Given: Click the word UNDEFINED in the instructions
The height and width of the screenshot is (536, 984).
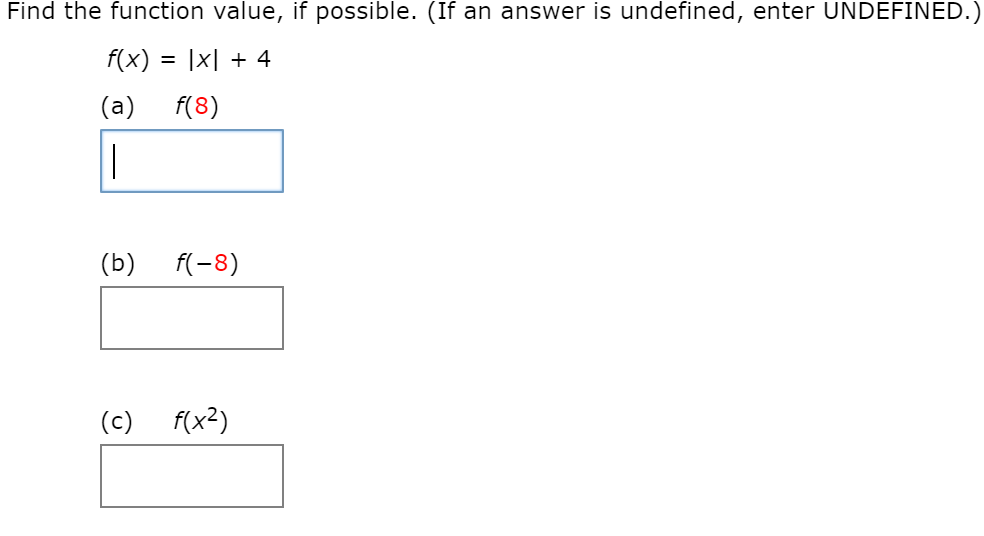Looking at the screenshot, I should [894, 11].
